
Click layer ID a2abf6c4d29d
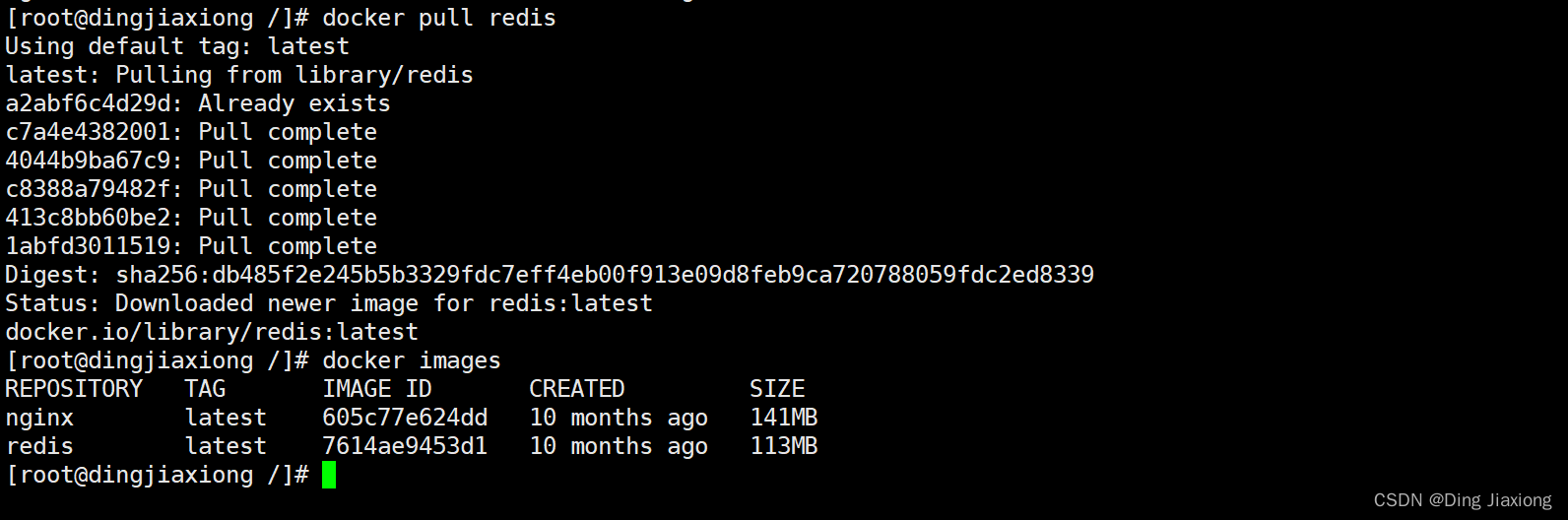[88, 103]
